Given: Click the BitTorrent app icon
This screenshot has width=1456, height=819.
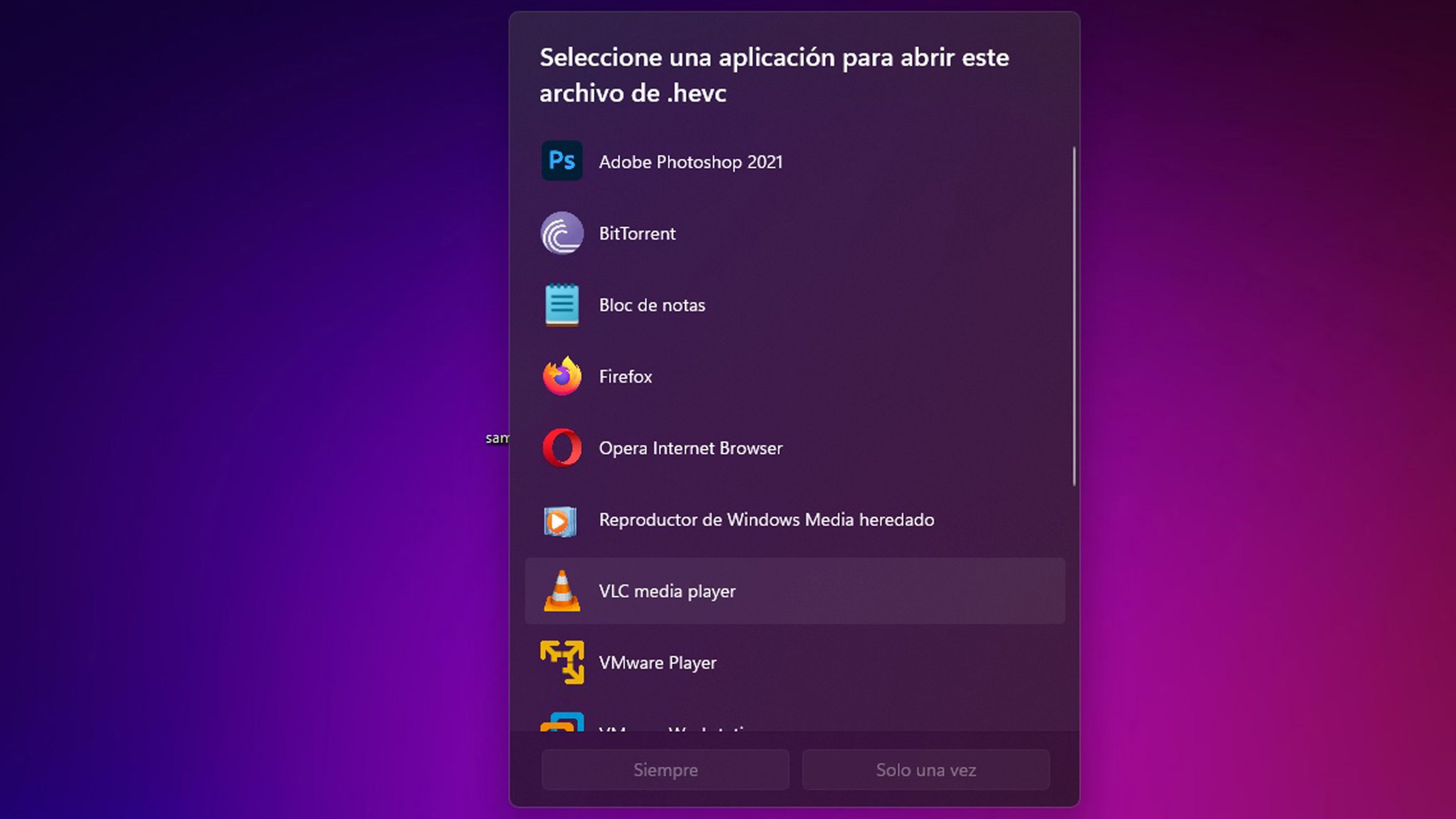Looking at the screenshot, I should click(x=562, y=233).
